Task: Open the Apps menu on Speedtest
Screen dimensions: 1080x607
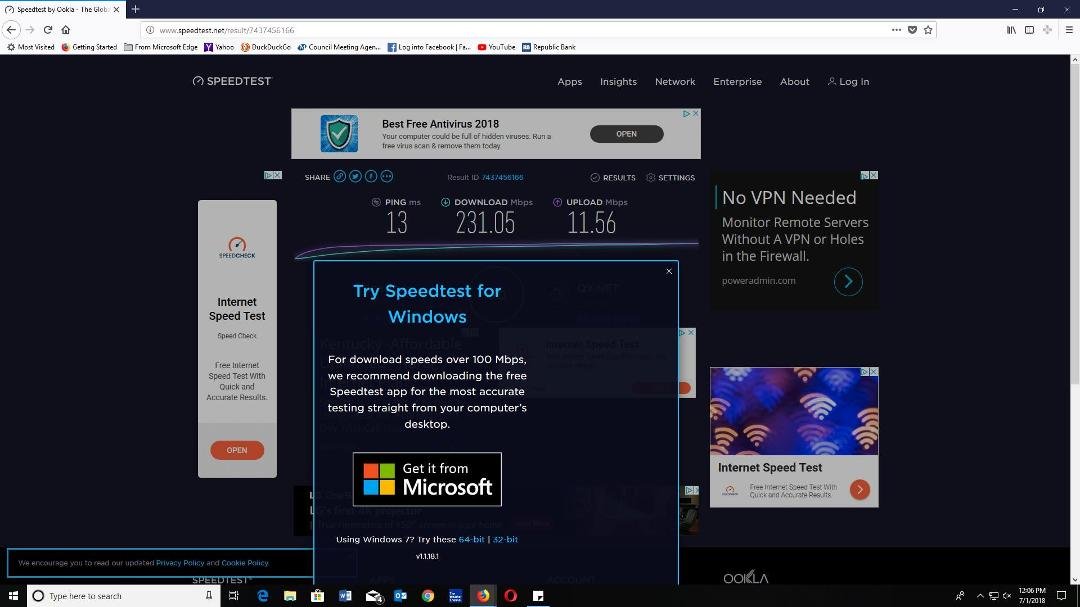Action: (x=570, y=81)
